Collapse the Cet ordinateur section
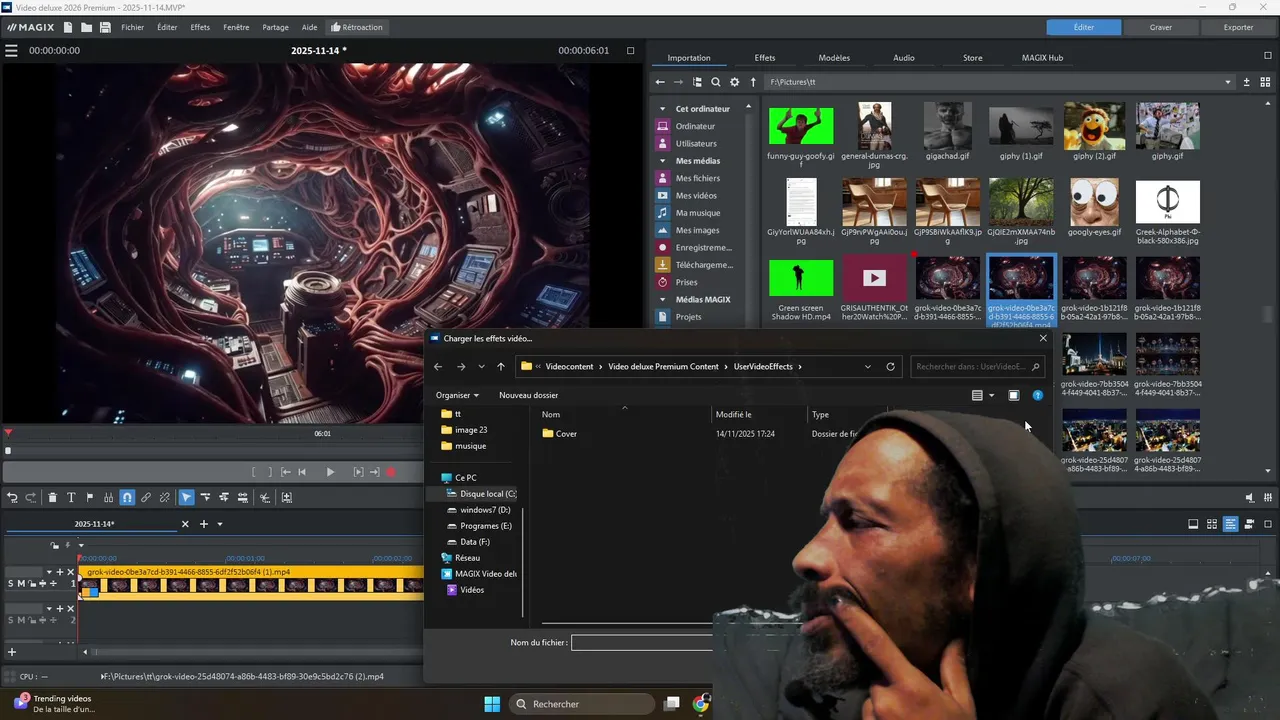This screenshot has width=1280, height=720. point(662,109)
